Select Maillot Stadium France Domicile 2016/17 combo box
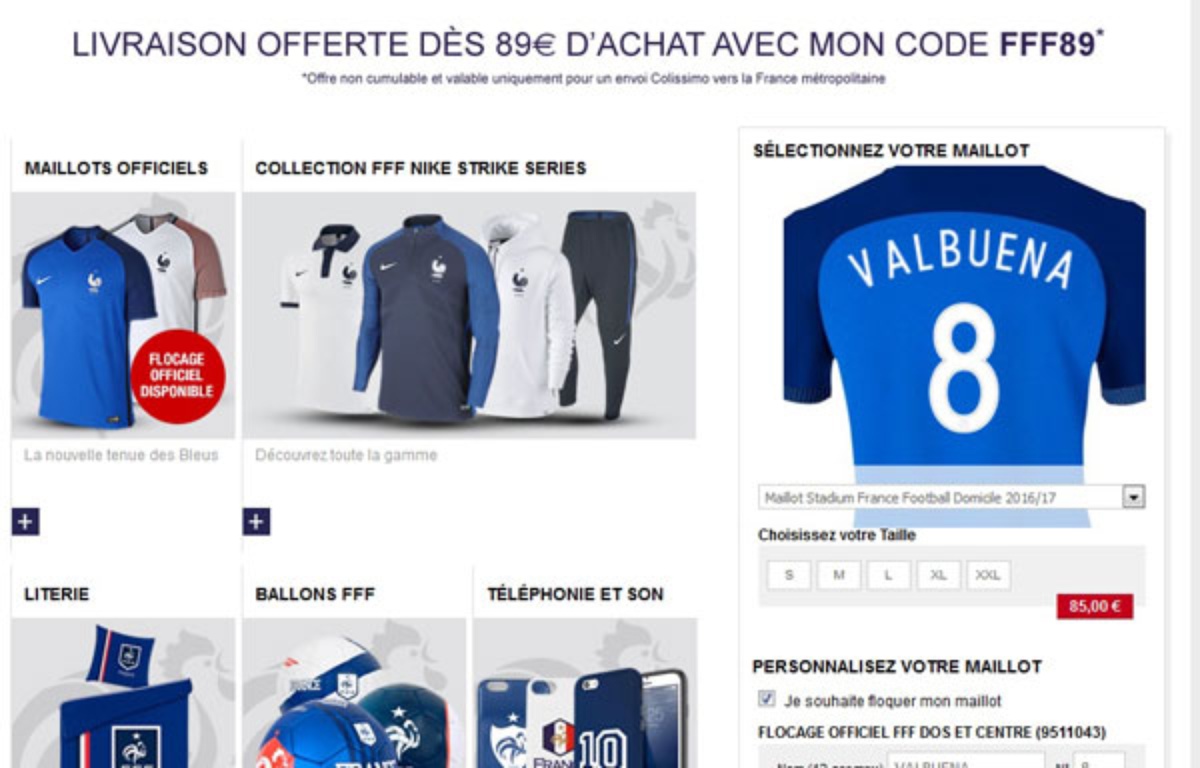The width and height of the screenshot is (1200, 768). point(951,497)
